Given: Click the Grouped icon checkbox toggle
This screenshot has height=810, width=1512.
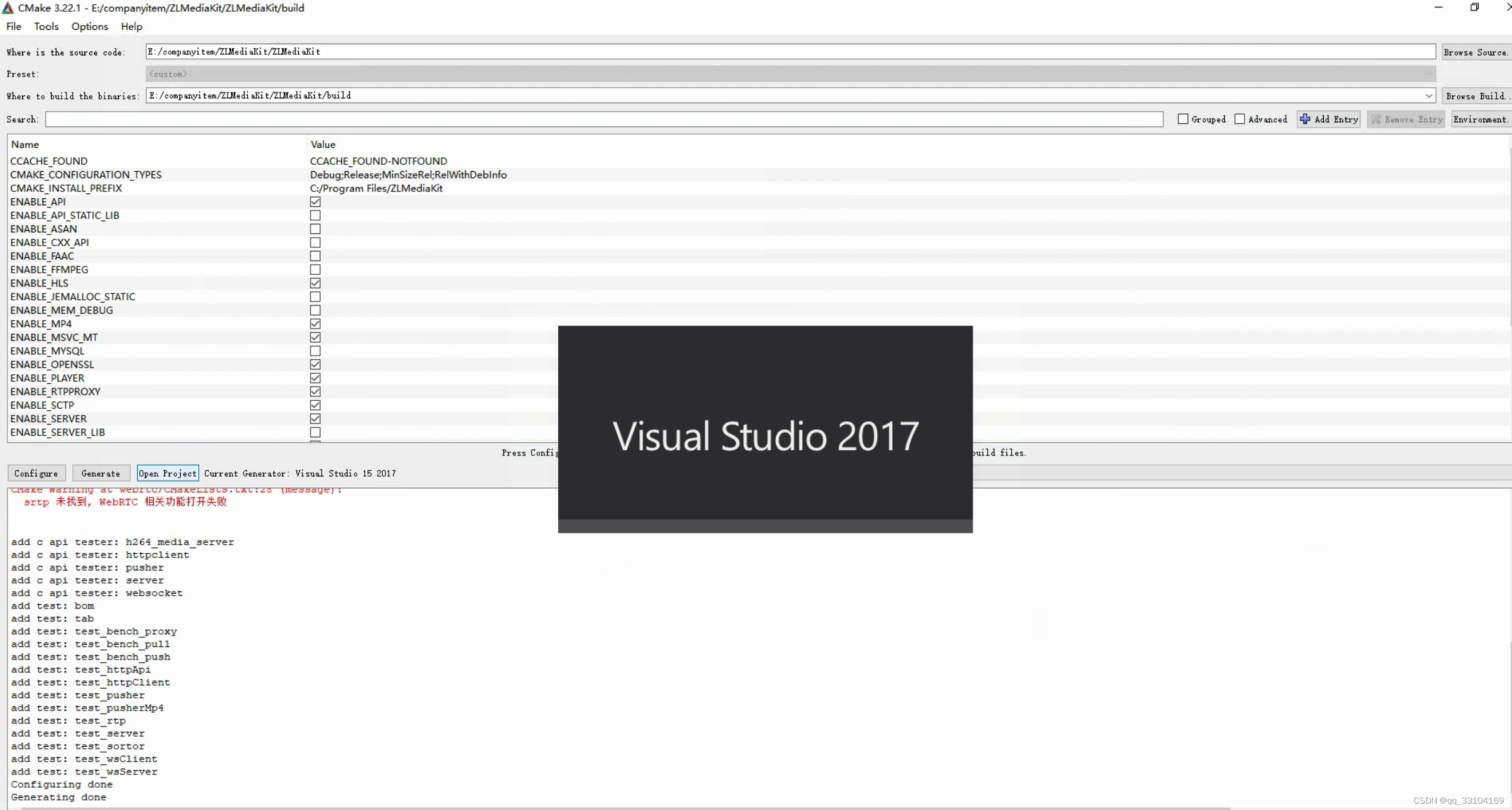Looking at the screenshot, I should [x=1183, y=119].
